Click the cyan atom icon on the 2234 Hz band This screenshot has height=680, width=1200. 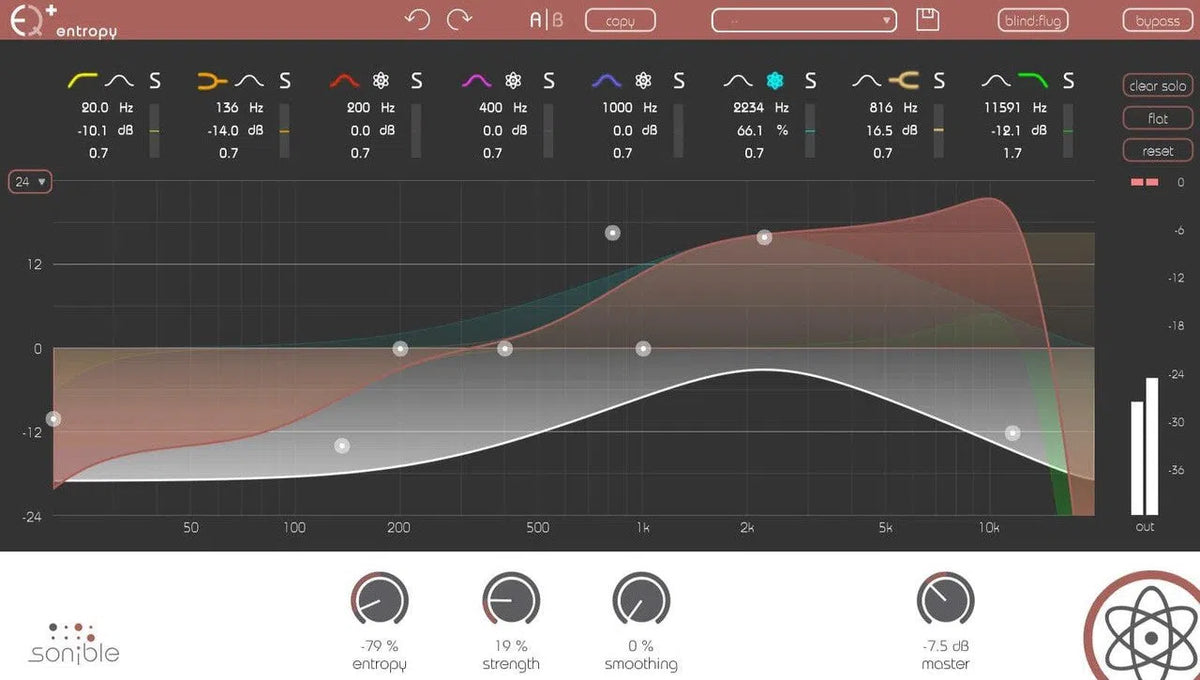[x=776, y=80]
